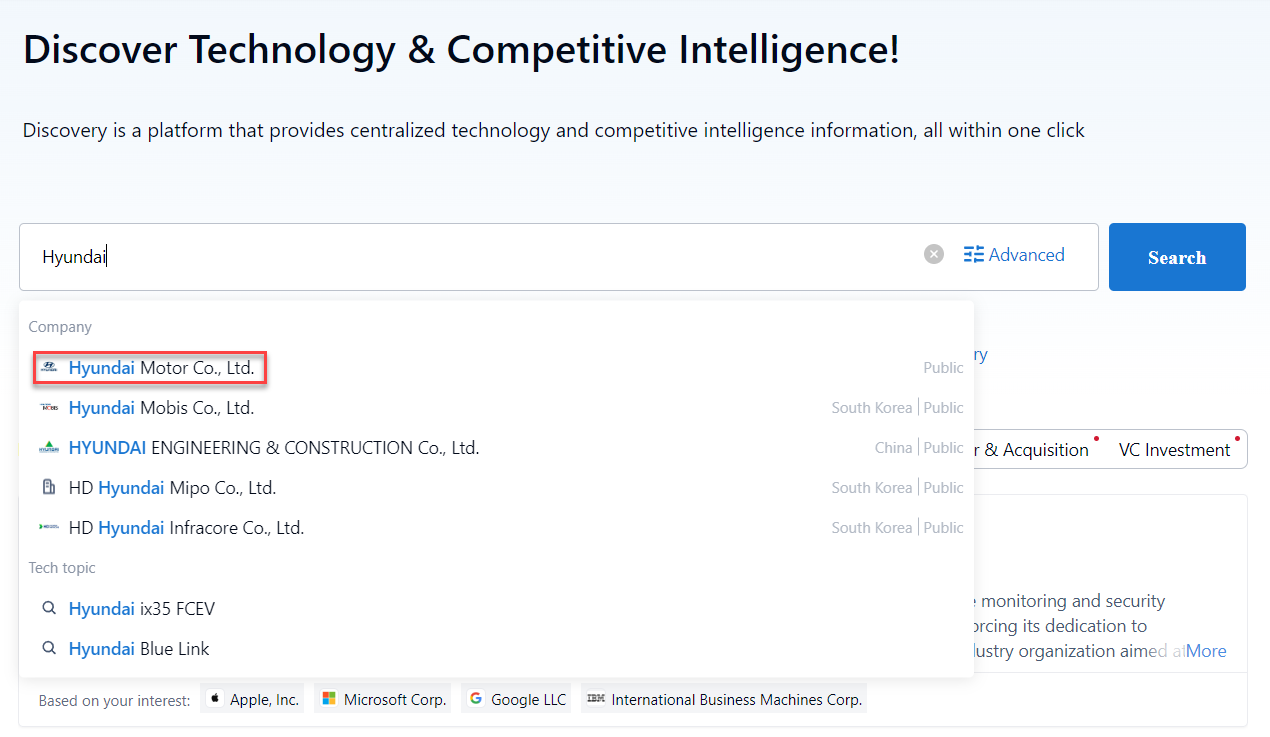Click the More link in news card
1270x737 pixels.
click(x=1206, y=651)
